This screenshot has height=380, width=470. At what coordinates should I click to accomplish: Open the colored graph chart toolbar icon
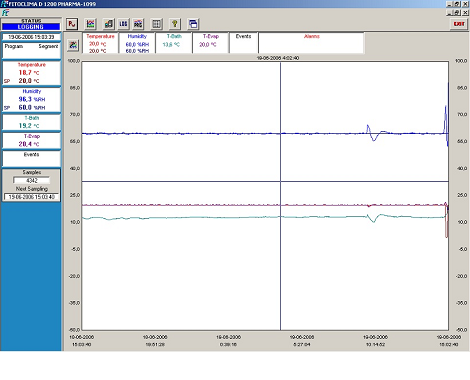point(90,24)
